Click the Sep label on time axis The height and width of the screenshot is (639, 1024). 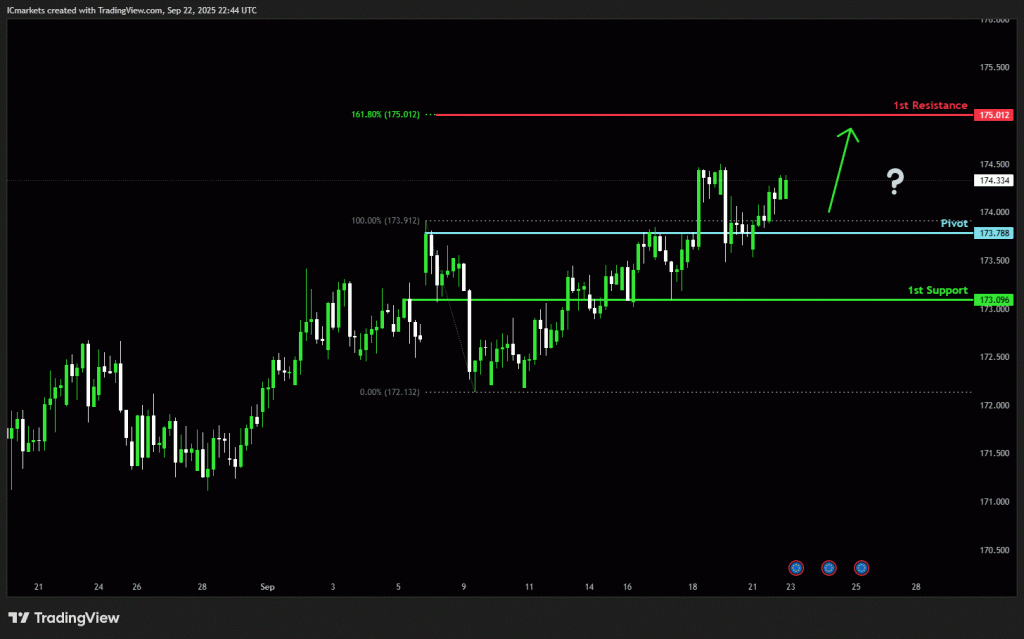(x=266, y=587)
